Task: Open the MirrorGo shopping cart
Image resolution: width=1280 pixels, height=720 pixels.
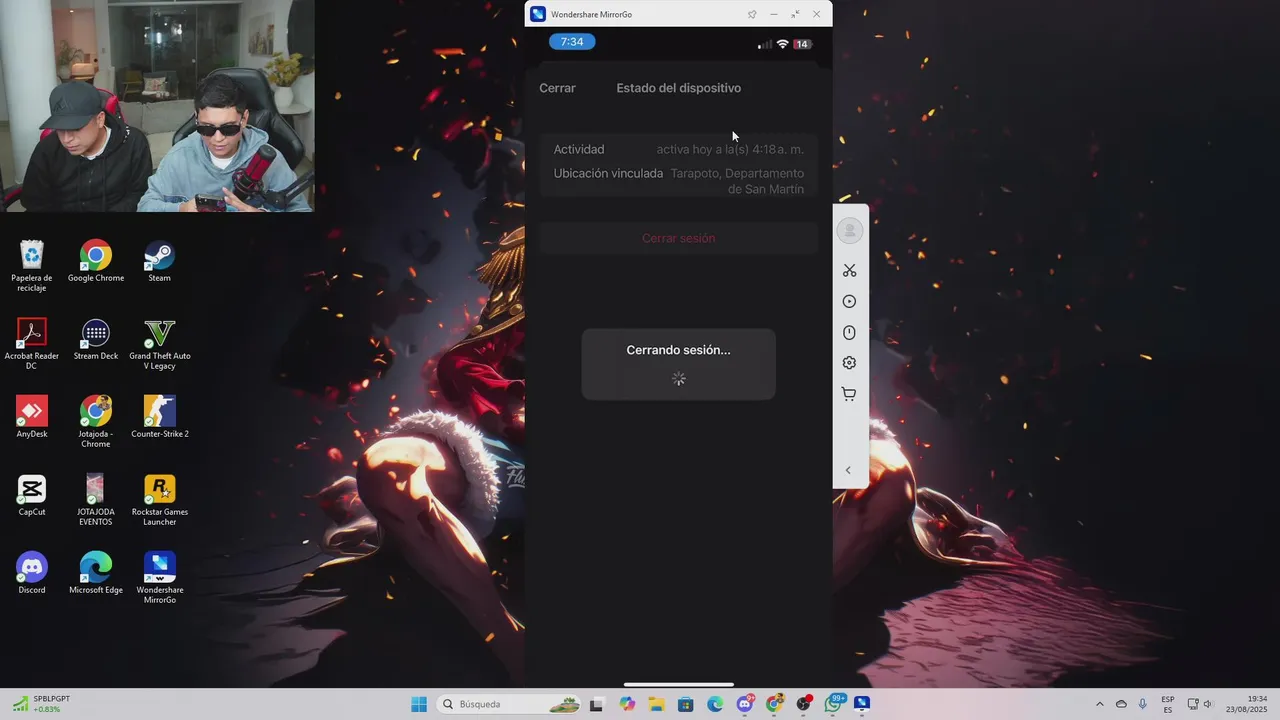Action: coord(849,394)
